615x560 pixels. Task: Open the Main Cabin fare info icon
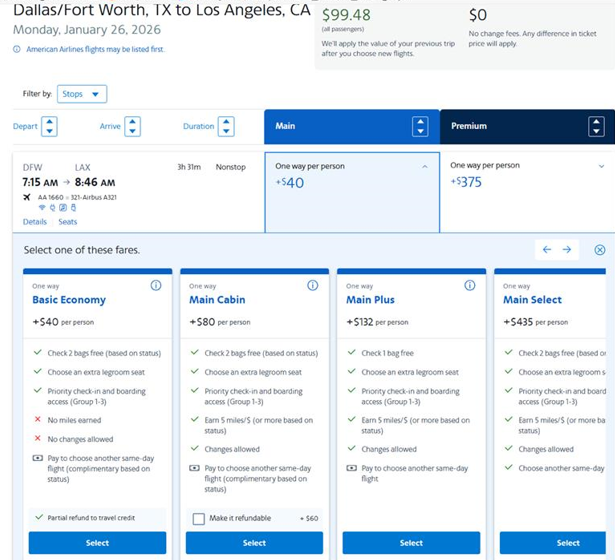point(313,286)
